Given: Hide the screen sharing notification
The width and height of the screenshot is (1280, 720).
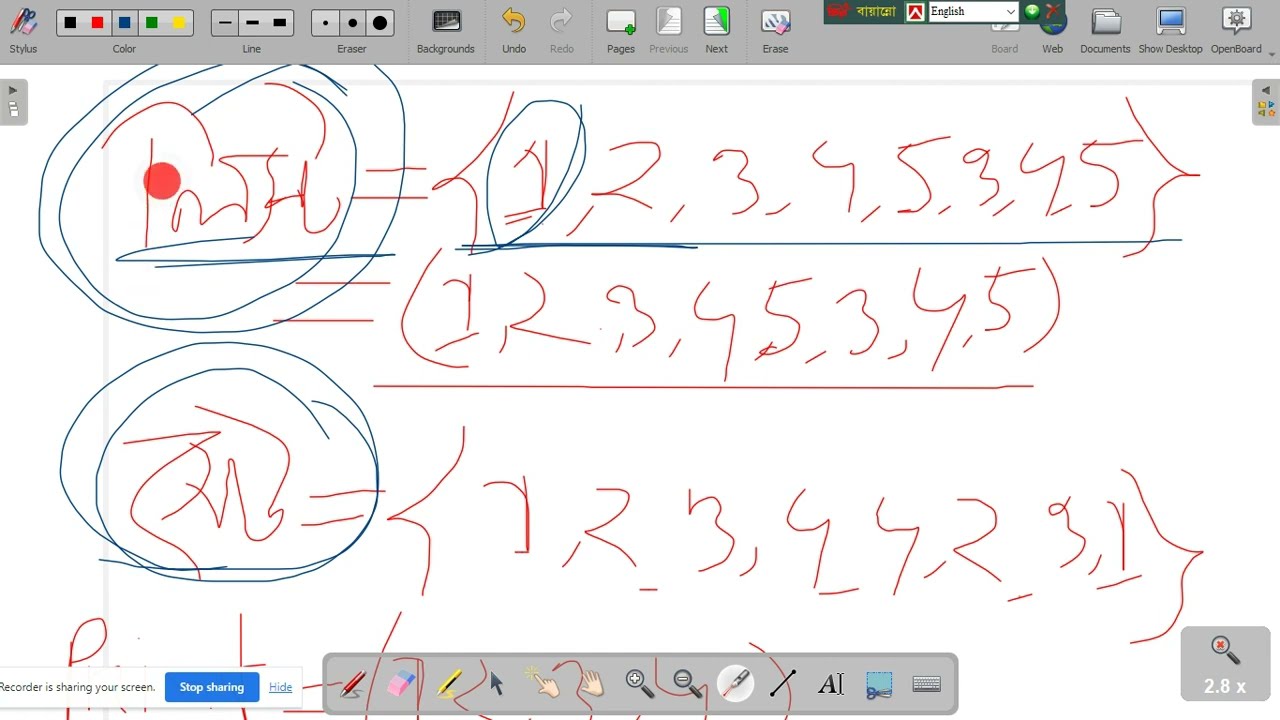Looking at the screenshot, I should 281,687.
